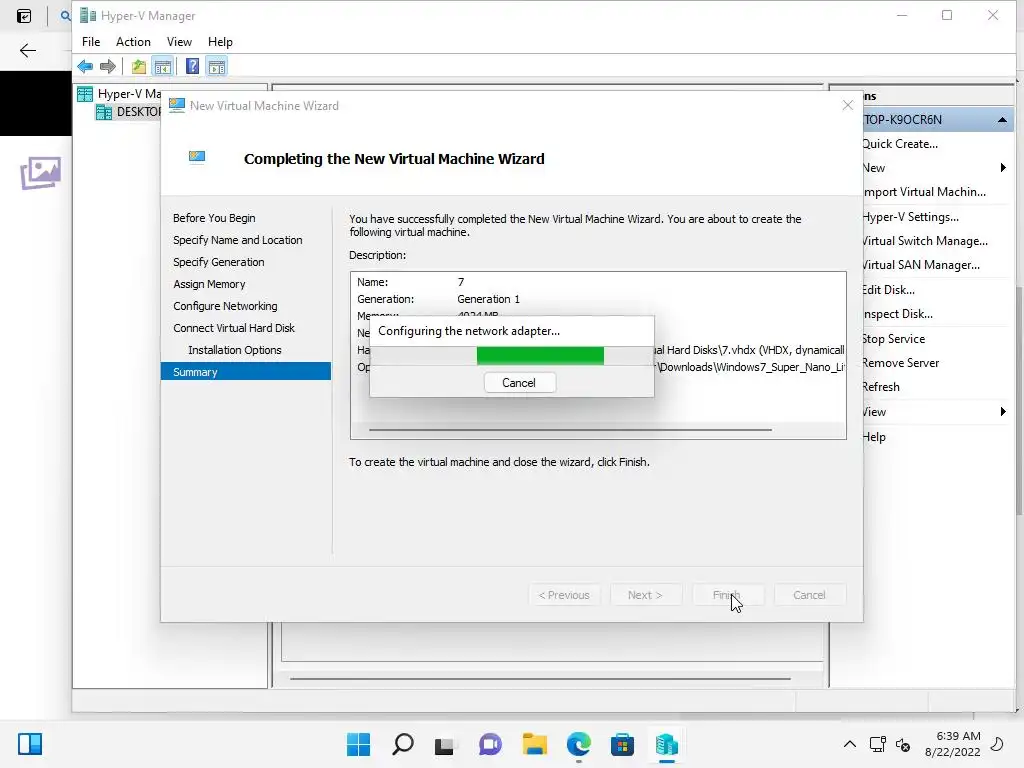Click the back arrow in background window
The image size is (1024, 768).
(x=27, y=50)
